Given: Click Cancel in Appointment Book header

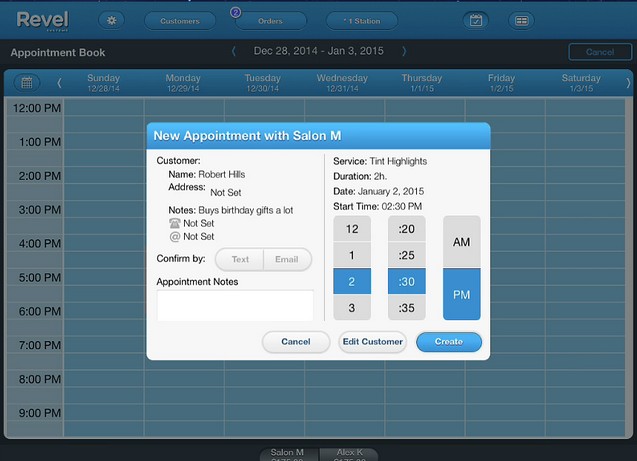Looking at the screenshot, I should (x=600, y=52).
